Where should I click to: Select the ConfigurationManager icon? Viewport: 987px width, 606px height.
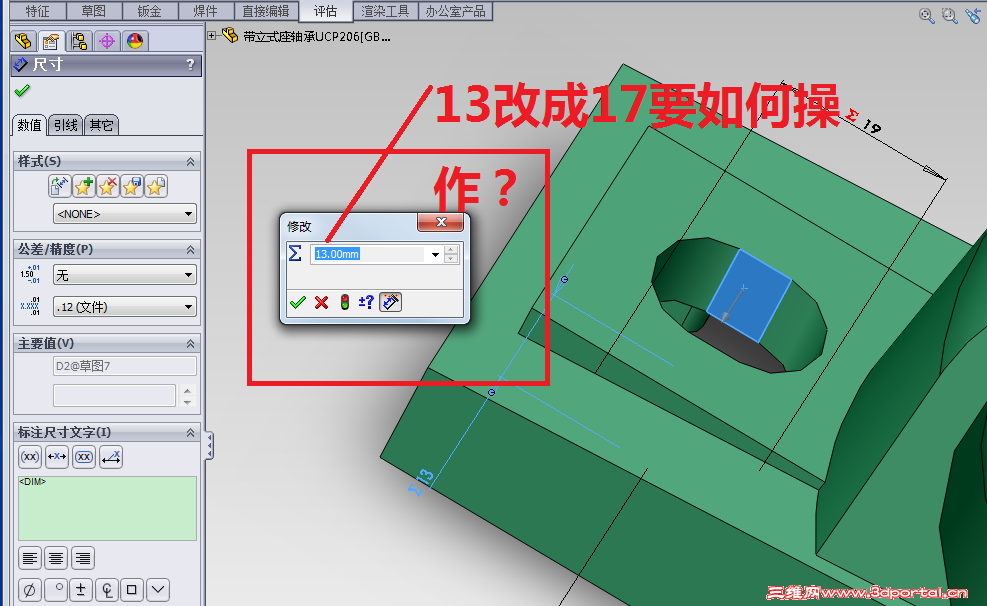(x=78, y=41)
